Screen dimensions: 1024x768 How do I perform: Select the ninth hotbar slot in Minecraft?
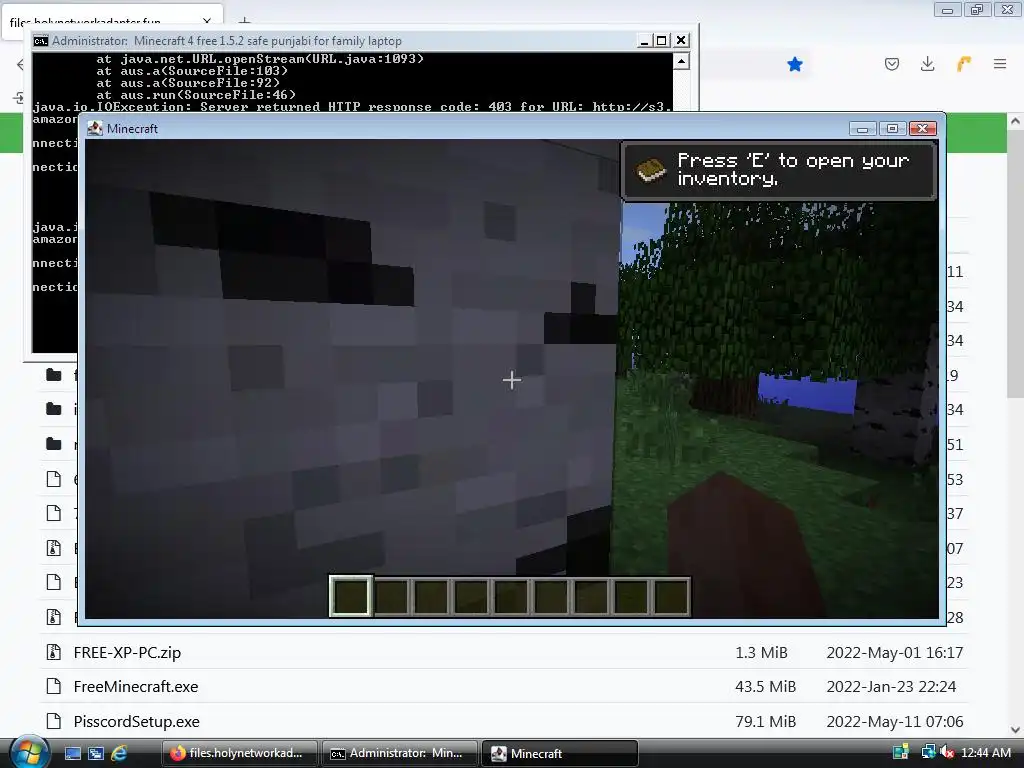point(671,596)
